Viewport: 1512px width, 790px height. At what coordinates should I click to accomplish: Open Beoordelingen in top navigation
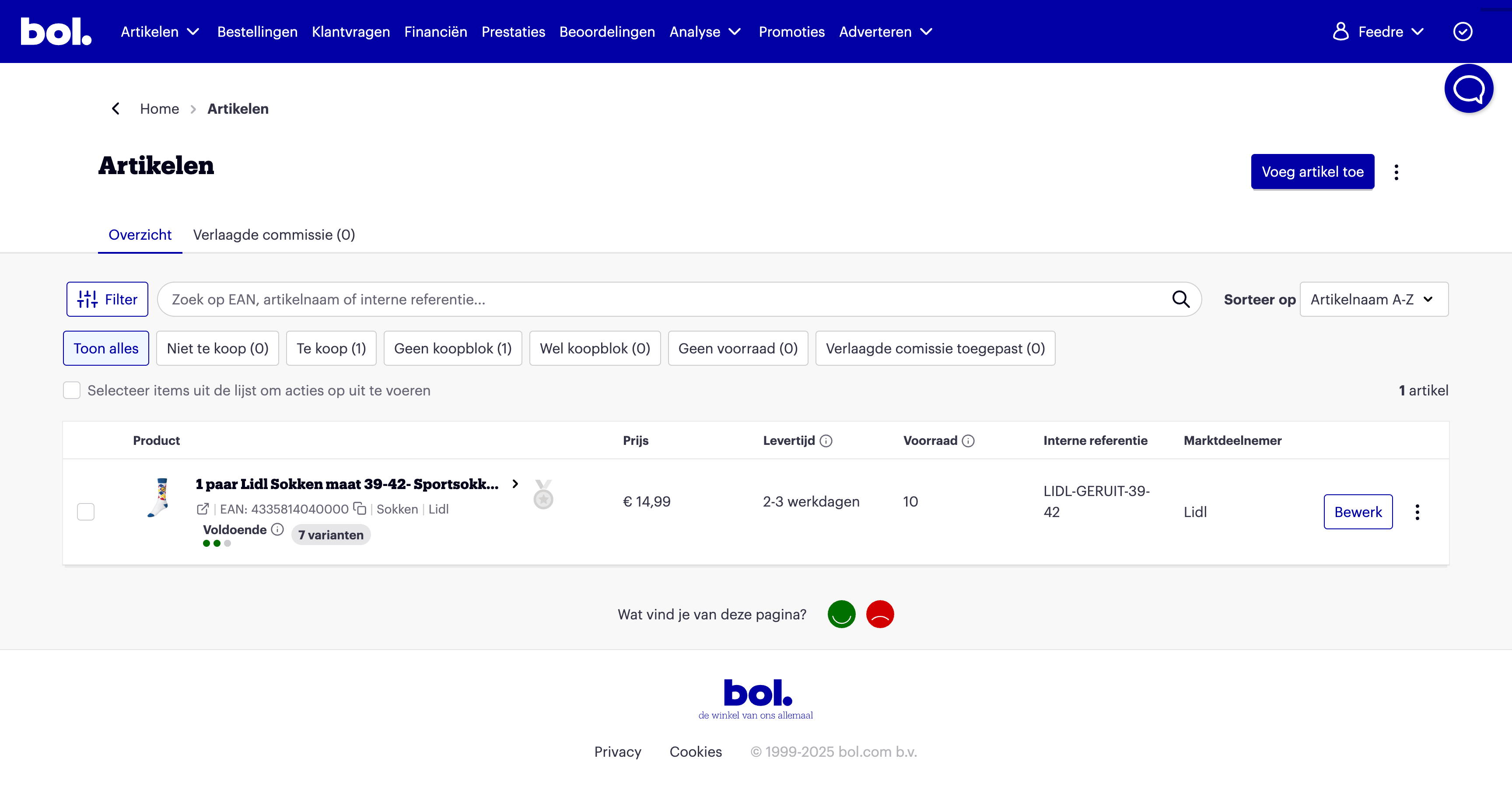[x=607, y=31]
